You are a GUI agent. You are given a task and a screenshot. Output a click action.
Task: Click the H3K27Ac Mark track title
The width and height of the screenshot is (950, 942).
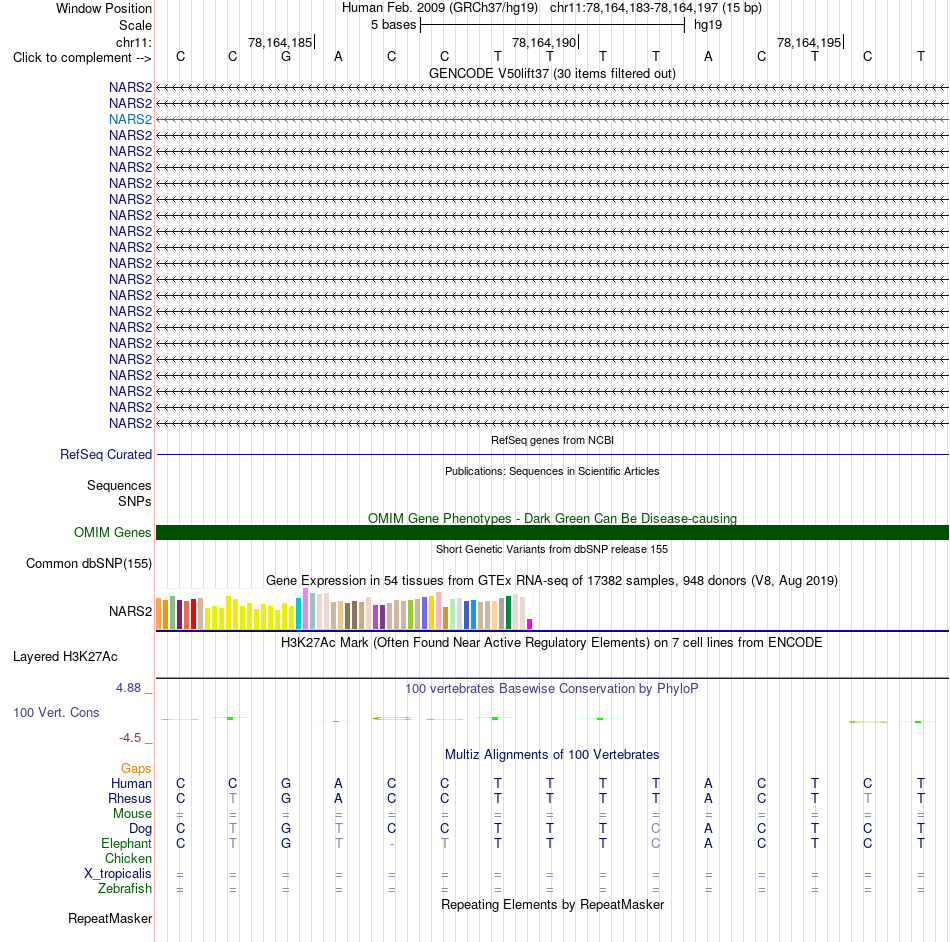pyautogui.click(x=552, y=642)
